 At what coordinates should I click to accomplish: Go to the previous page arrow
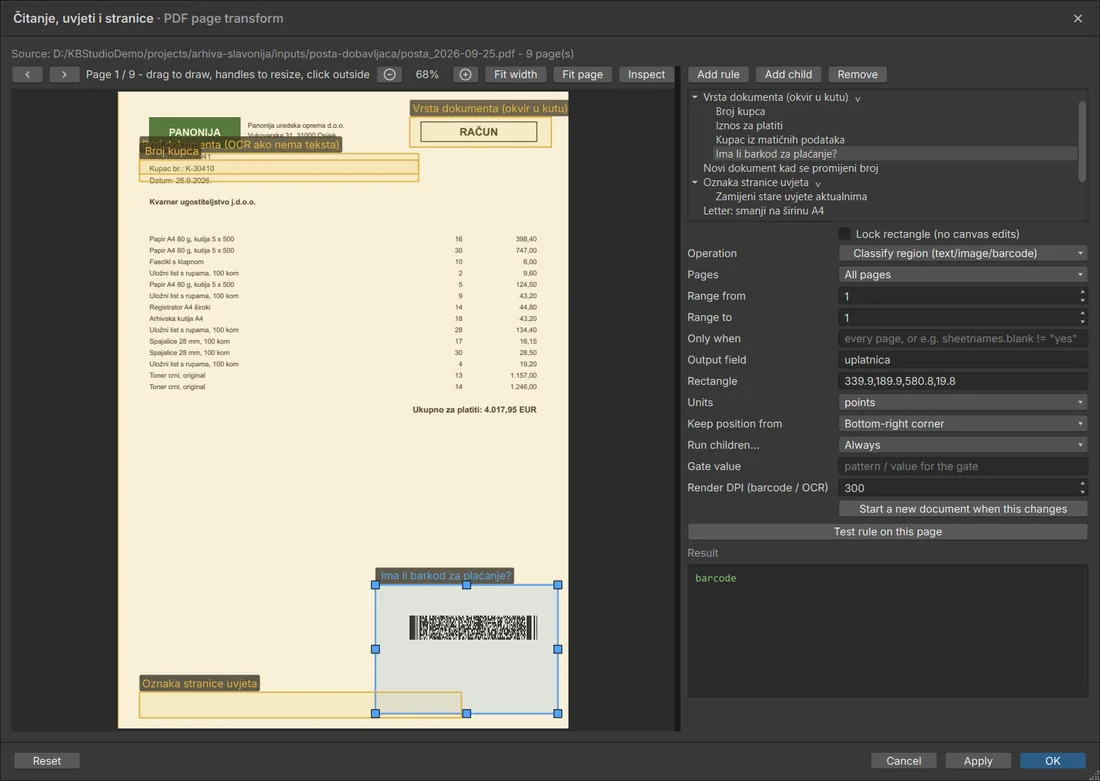(27, 74)
